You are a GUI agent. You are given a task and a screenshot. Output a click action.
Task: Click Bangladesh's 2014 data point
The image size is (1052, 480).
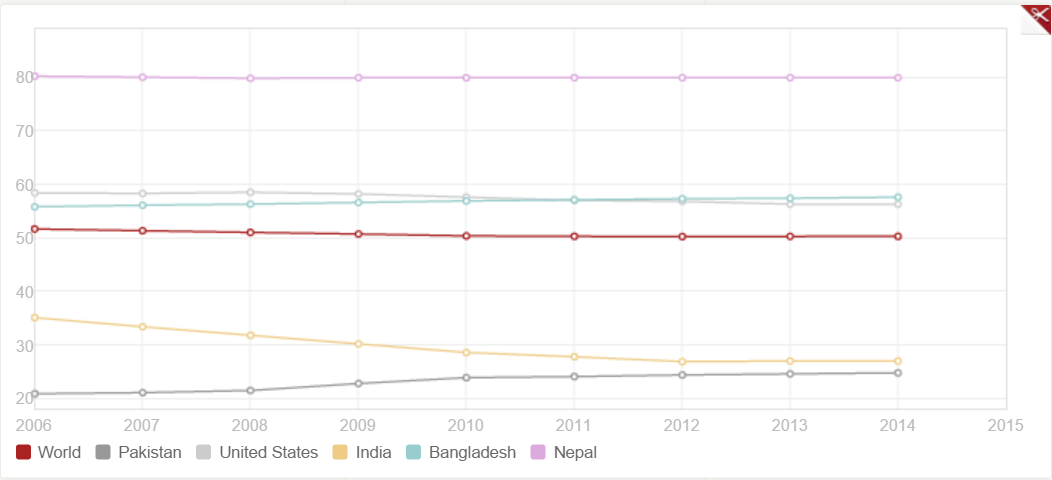[x=898, y=197]
